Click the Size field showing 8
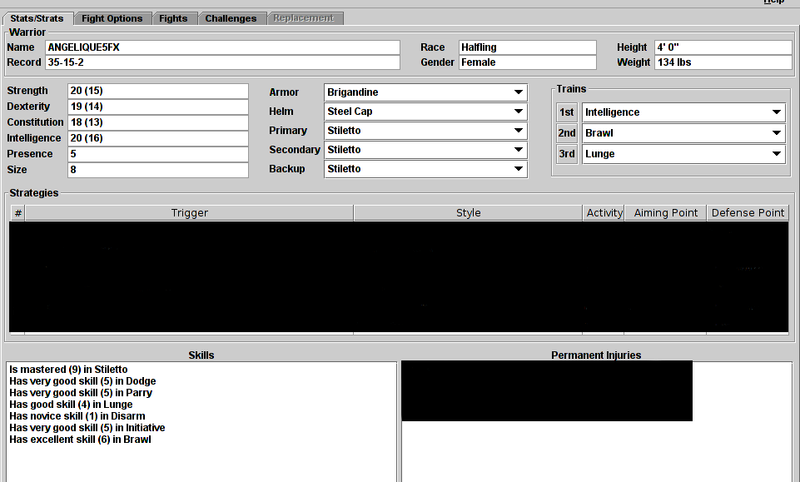Image resolution: width=800 pixels, height=482 pixels. (158, 170)
